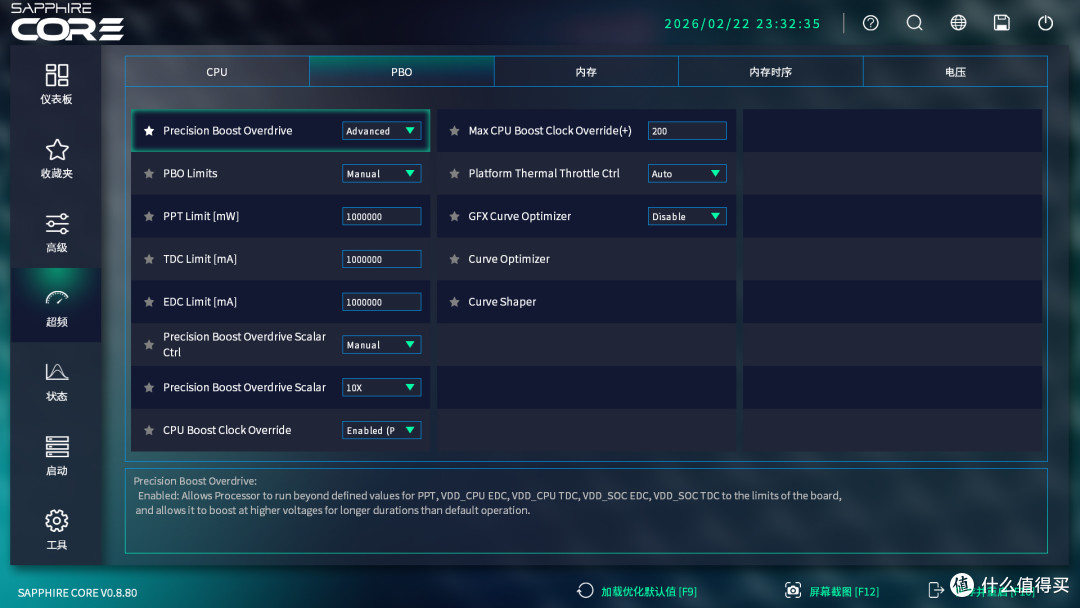Toggle favorite star for PBO Limits
1080x608 pixels.
pos(149,174)
